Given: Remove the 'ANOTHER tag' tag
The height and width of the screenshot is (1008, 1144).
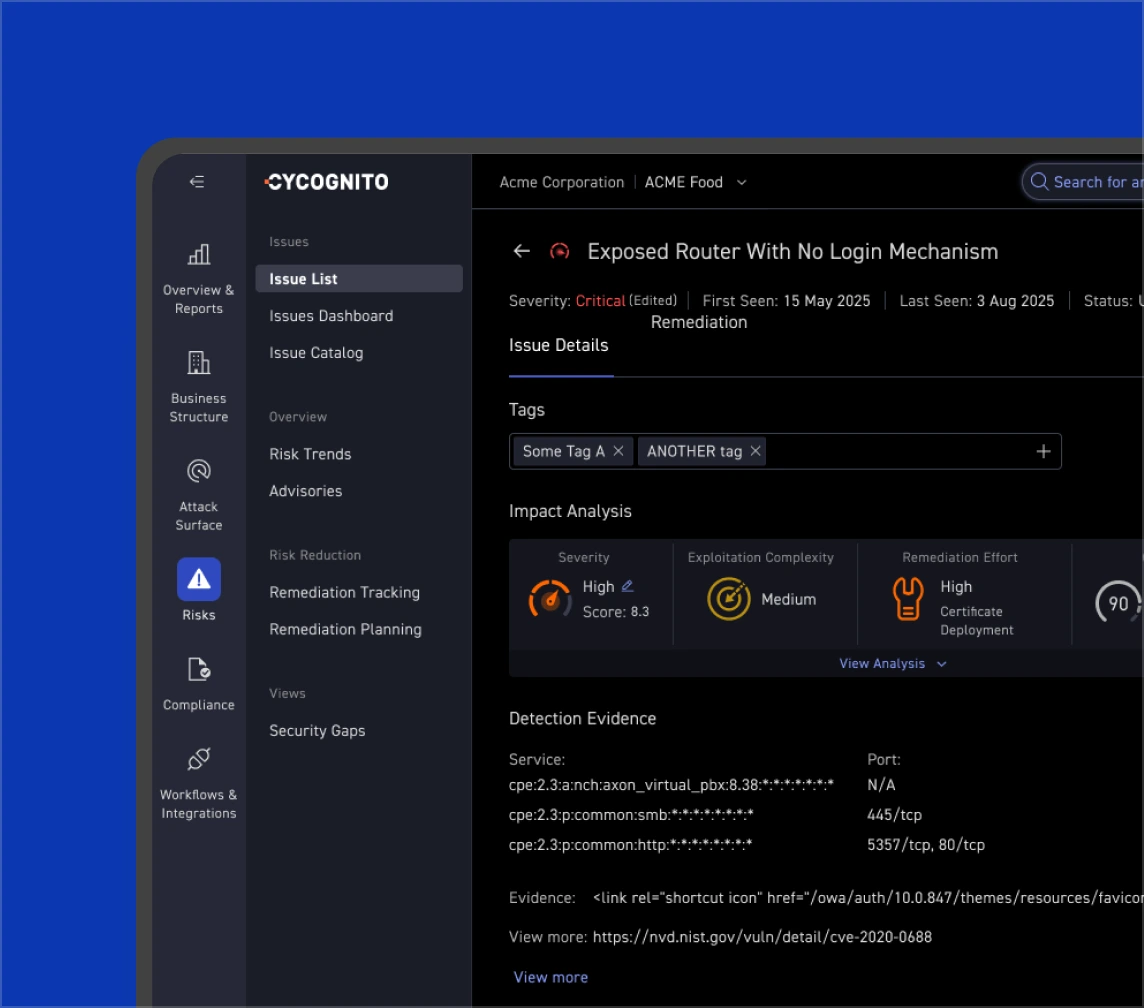Looking at the screenshot, I should [756, 451].
